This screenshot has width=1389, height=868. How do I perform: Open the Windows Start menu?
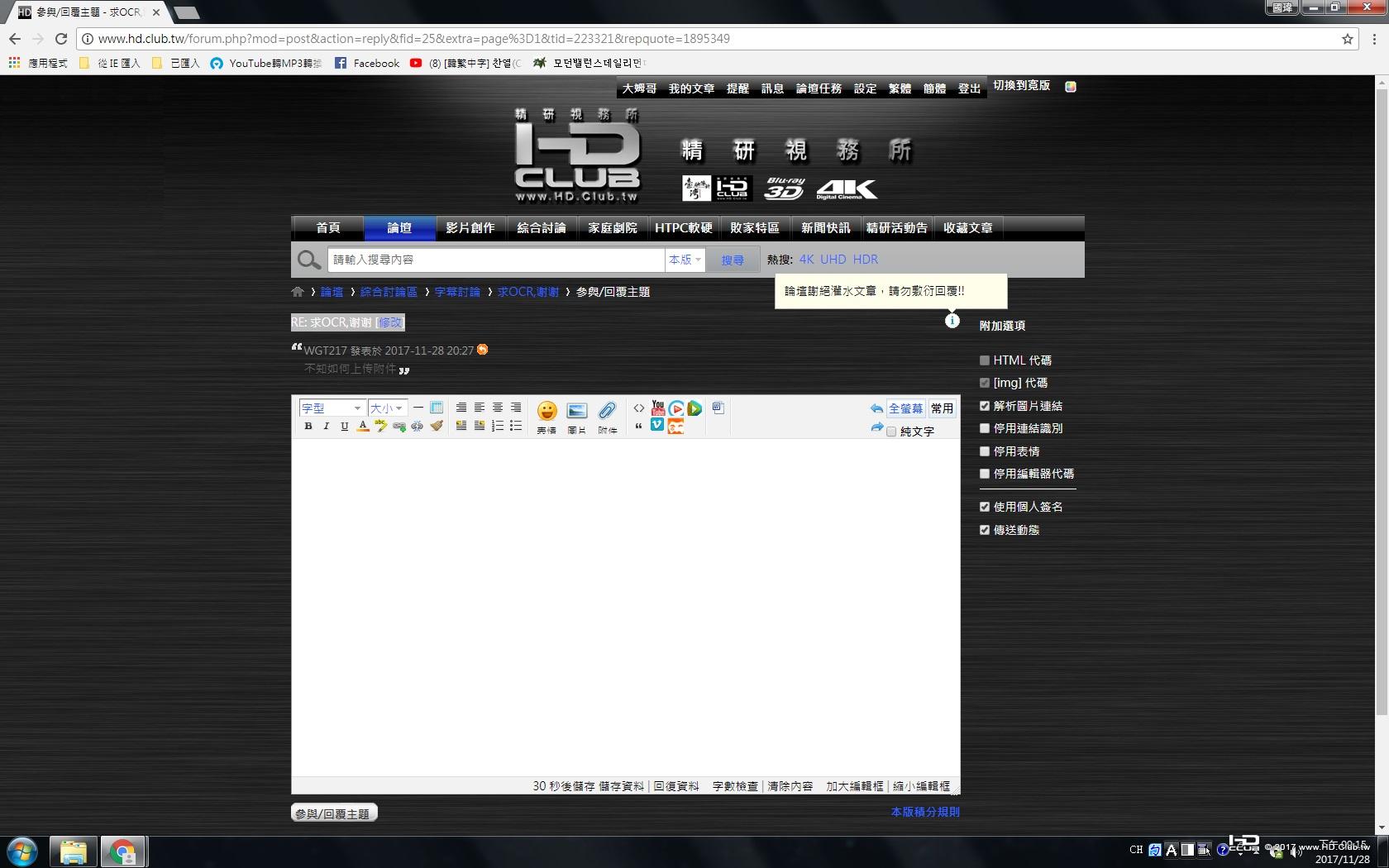[22, 851]
